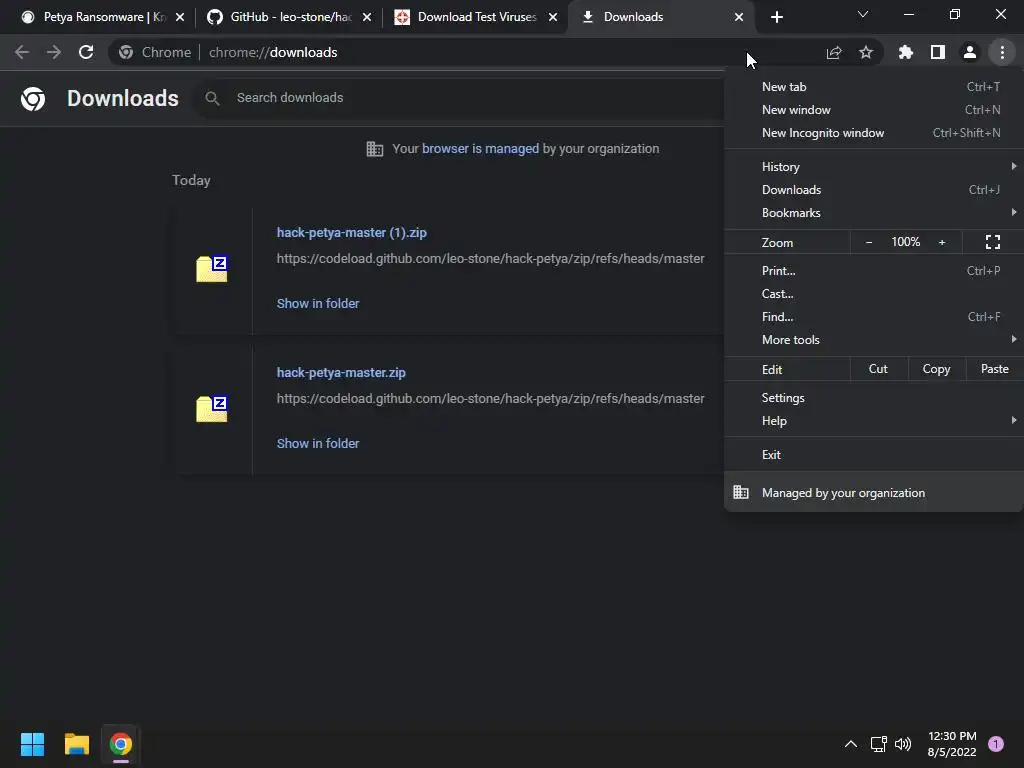1024x768 pixels.
Task: Select Print... from the menu
Action: coord(874,270)
